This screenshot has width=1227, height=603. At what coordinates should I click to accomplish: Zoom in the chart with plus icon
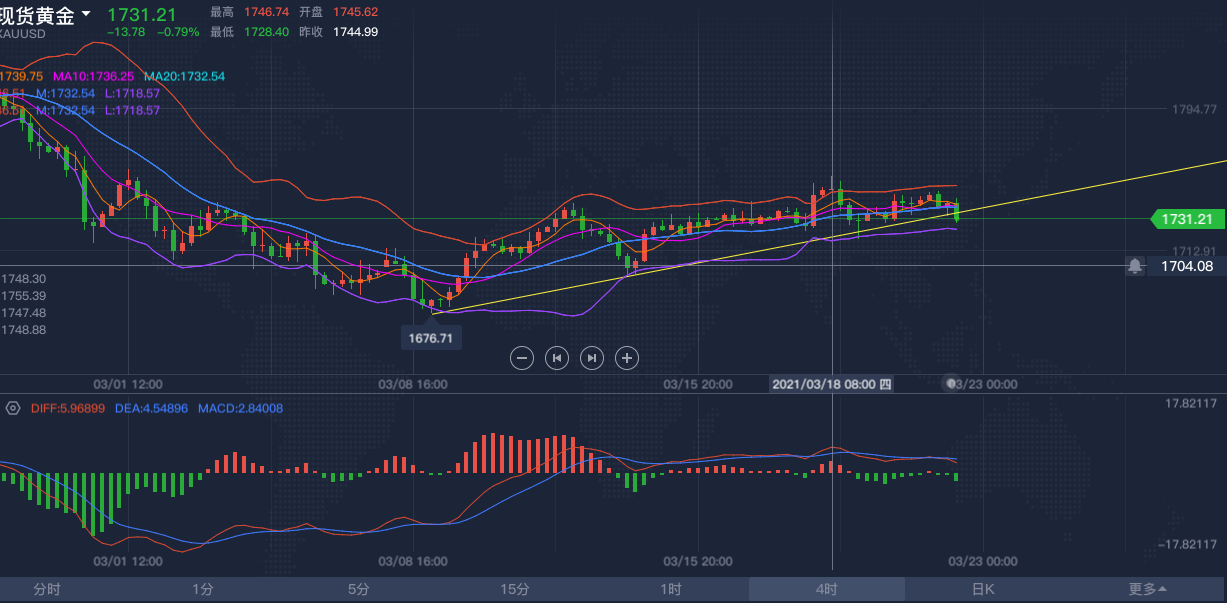[627, 357]
